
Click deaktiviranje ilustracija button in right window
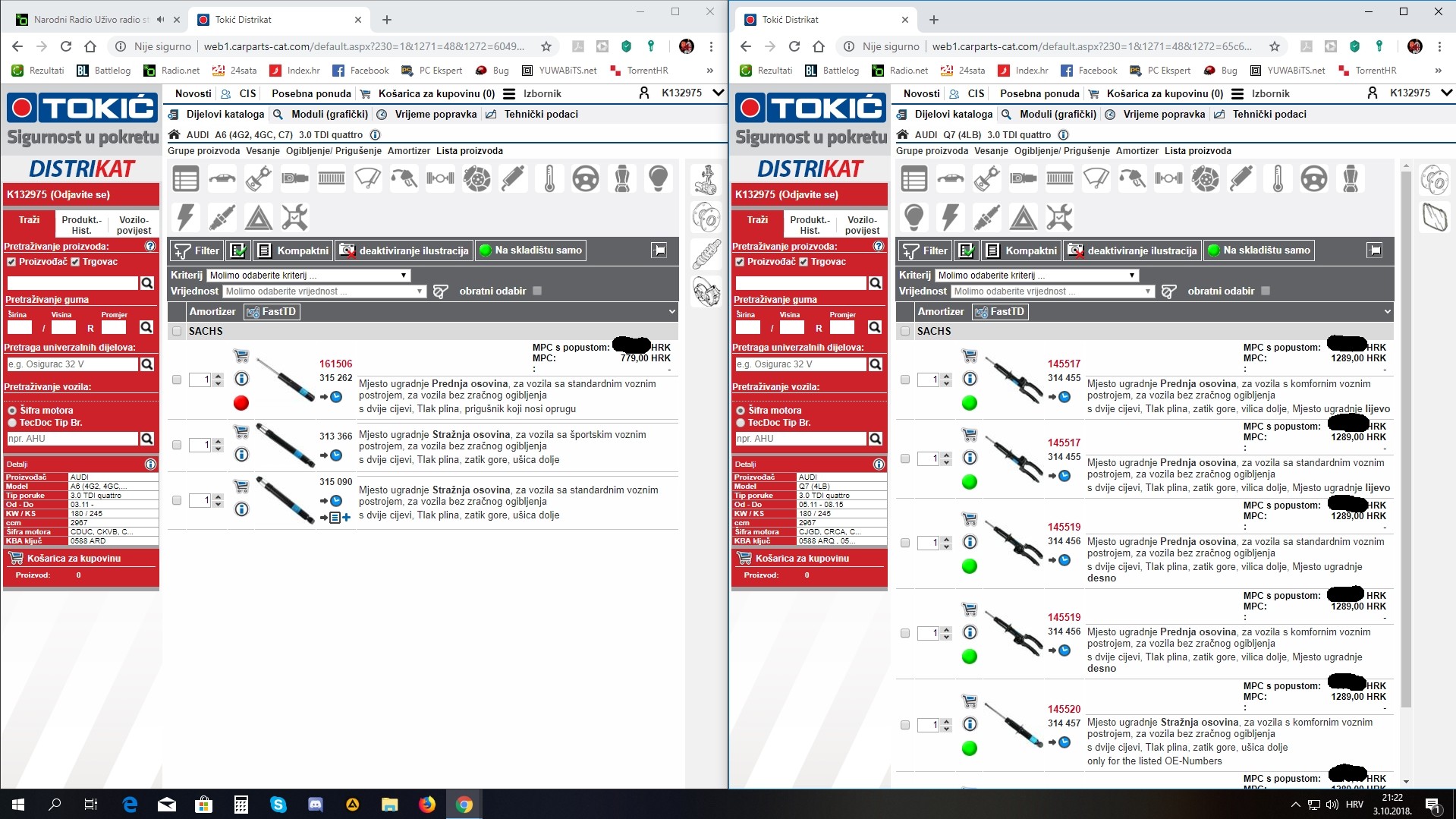coord(1132,250)
